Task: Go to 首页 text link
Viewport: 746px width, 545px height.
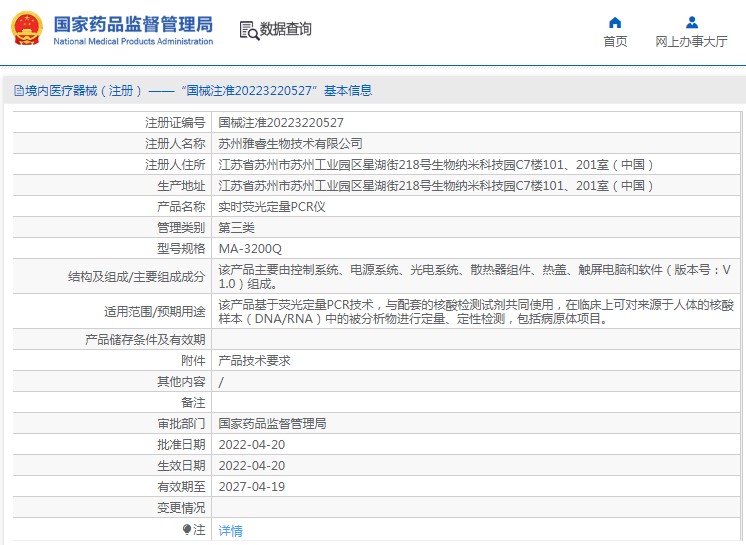Action: click(x=615, y=42)
